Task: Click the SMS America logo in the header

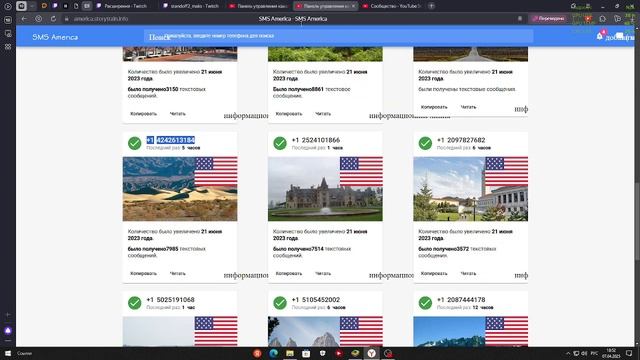Action: [55, 37]
